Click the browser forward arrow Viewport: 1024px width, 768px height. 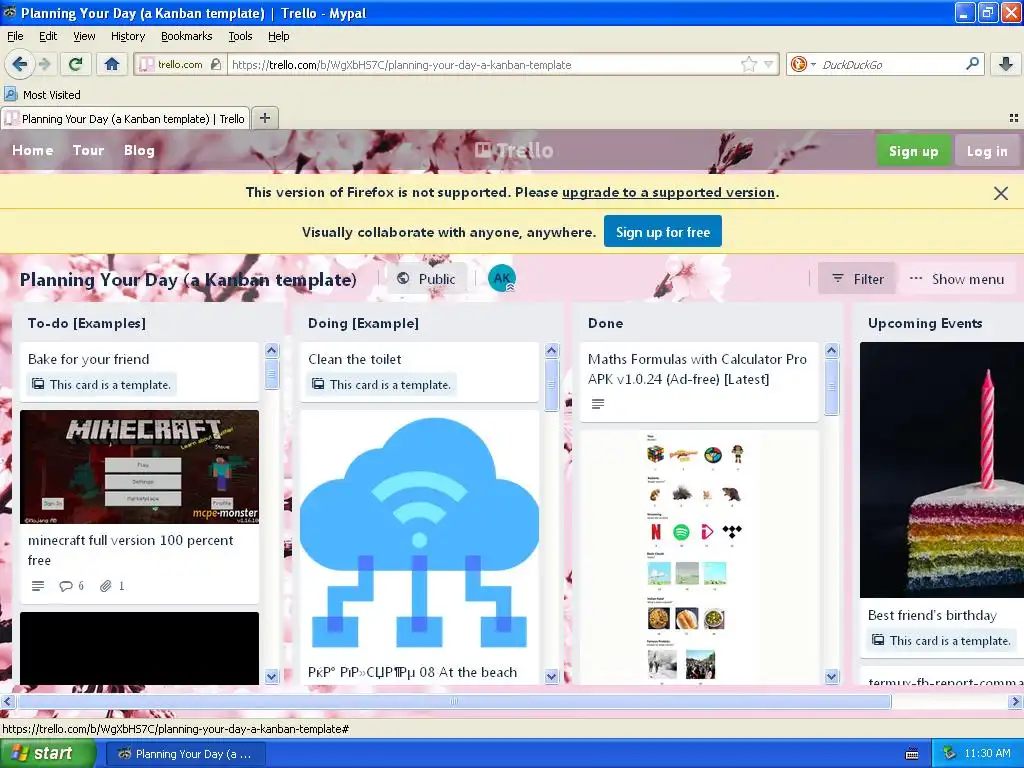[x=44, y=64]
